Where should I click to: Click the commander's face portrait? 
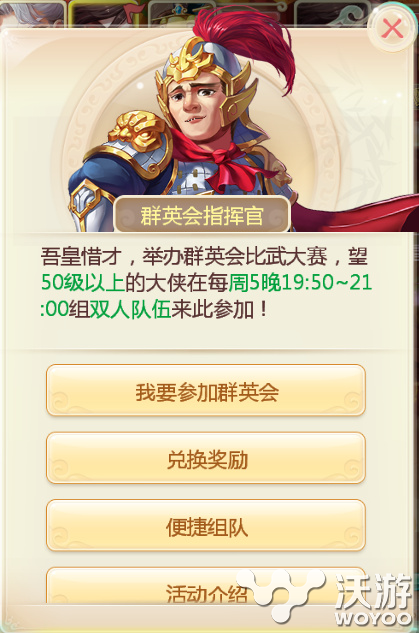[x=196, y=104]
